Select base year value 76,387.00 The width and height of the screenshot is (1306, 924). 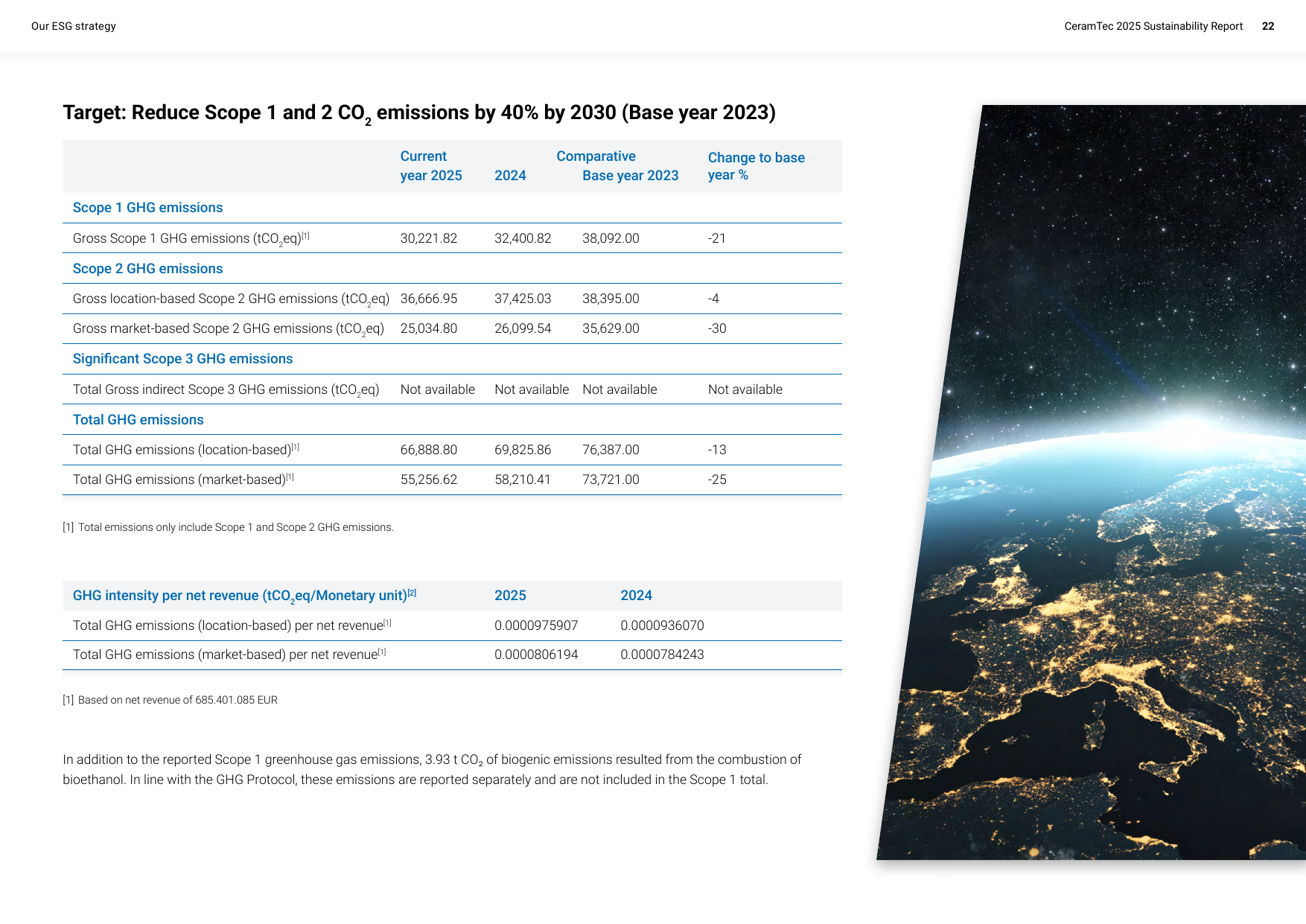(x=611, y=450)
